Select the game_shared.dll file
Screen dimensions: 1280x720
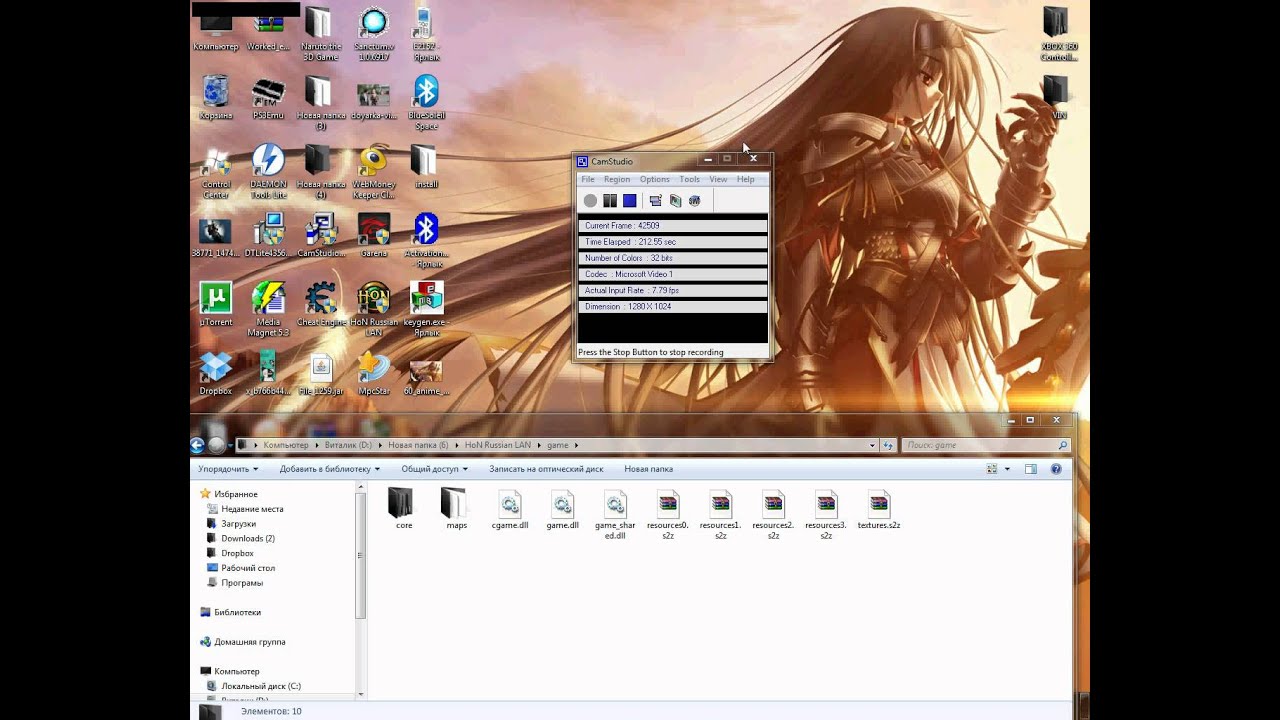(615, 514)
